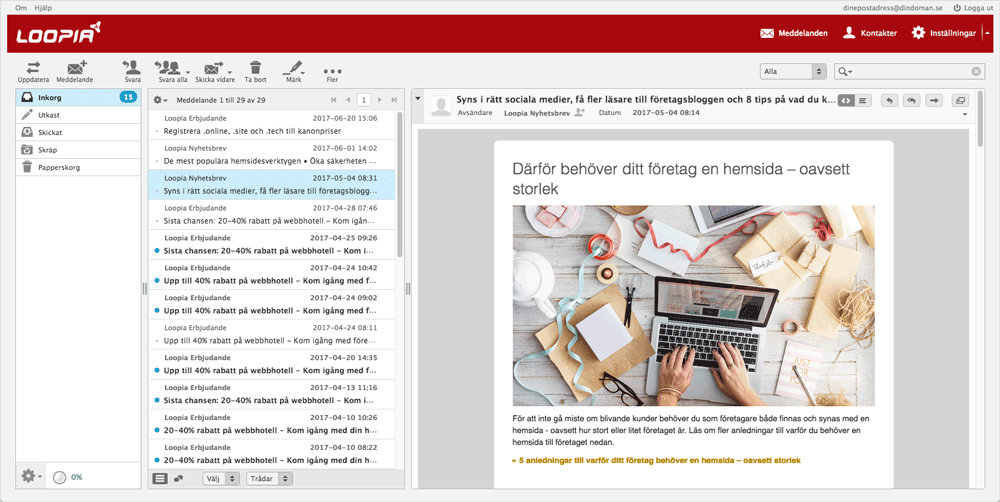Click the sender avatar placeholder
1000x502 pixels.
[x=441, y=106]
